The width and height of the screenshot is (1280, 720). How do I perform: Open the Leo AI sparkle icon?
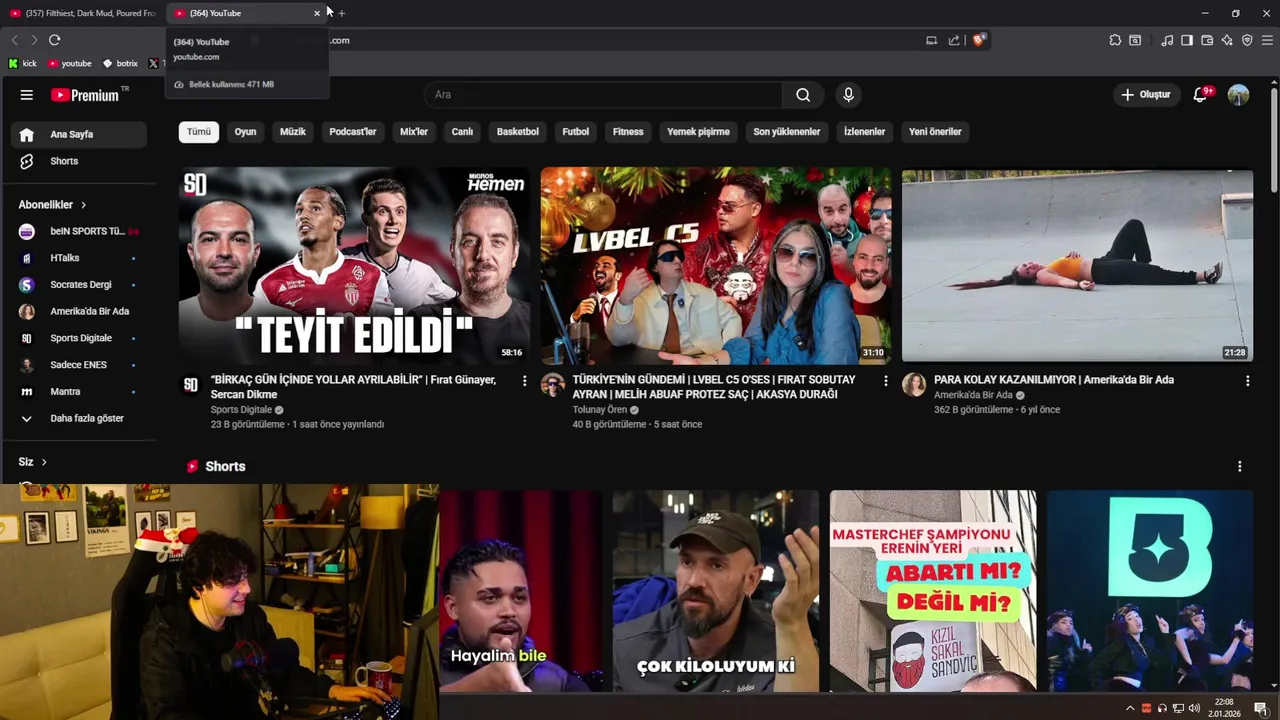[1227, 40]
